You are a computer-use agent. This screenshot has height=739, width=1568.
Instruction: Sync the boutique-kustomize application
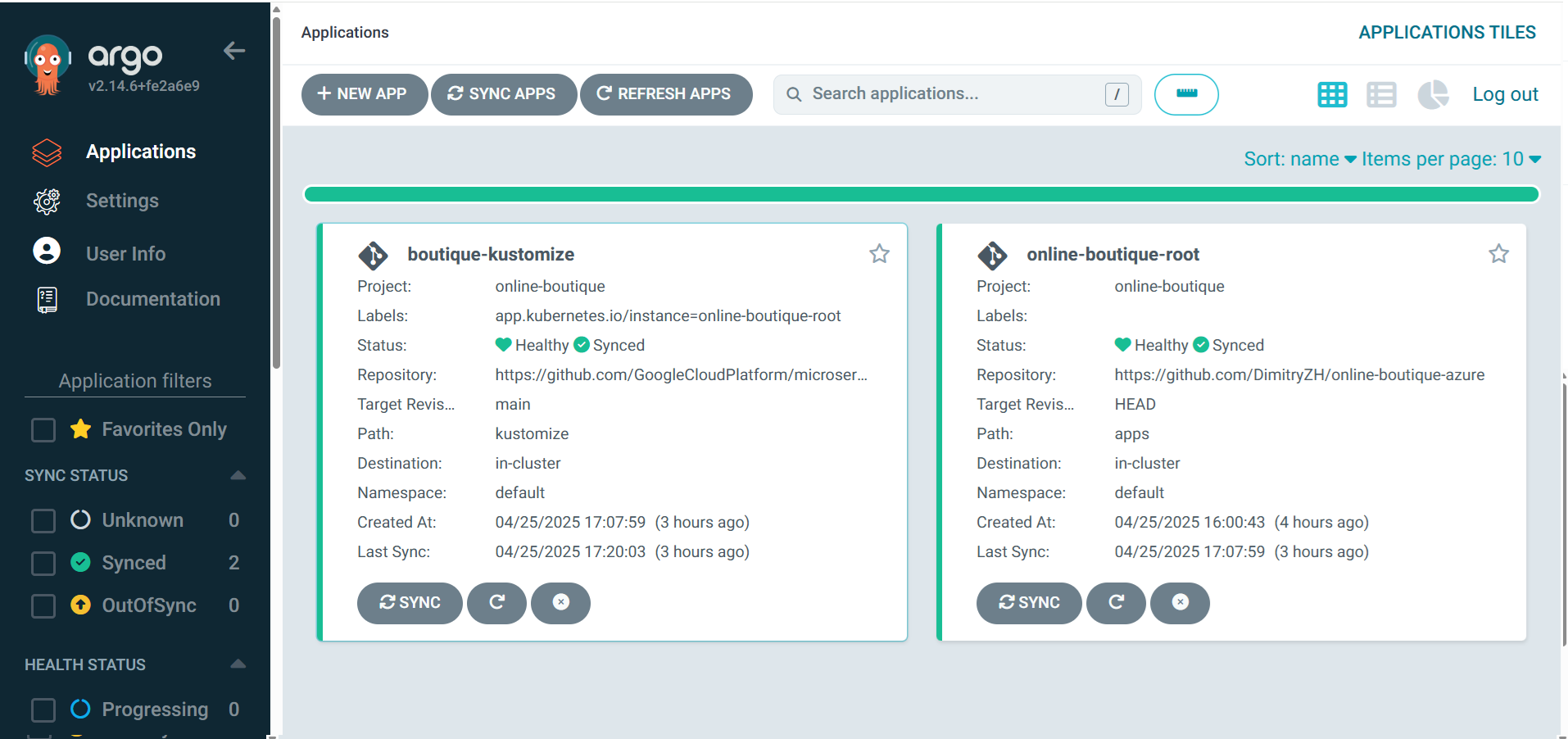click(x=410, y=603)
